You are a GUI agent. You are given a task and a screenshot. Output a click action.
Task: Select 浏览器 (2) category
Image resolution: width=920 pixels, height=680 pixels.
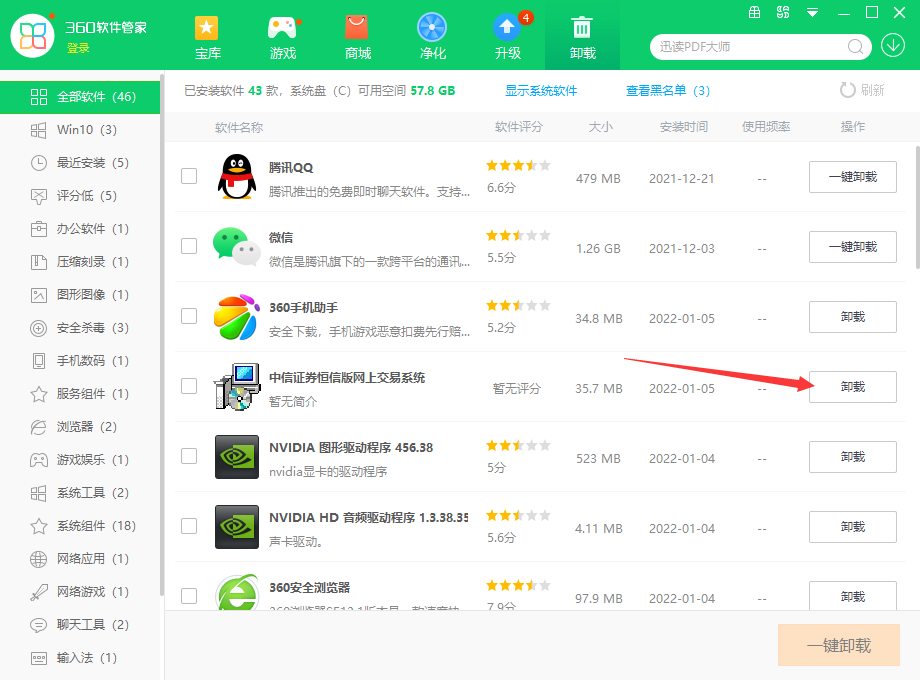click(80, 427)
